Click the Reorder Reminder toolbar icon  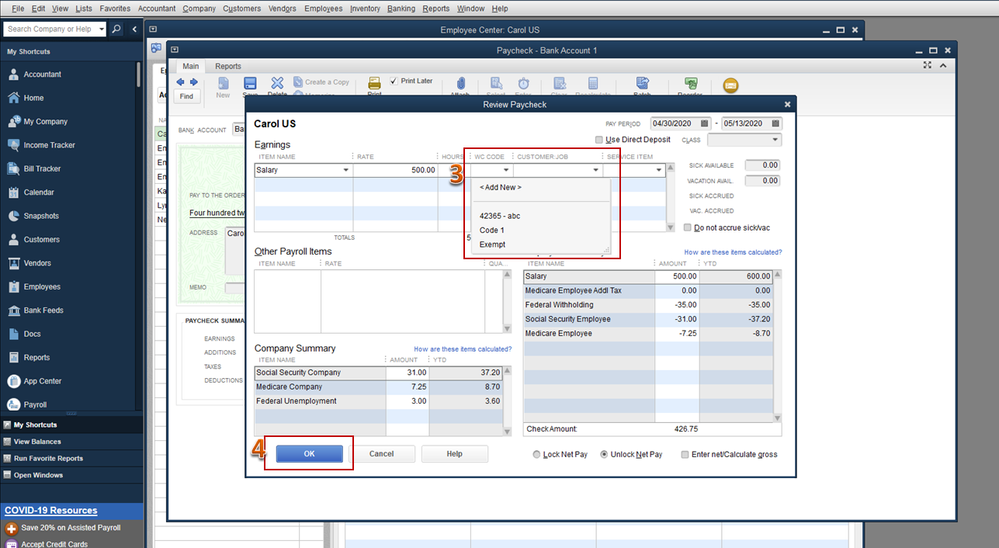(x=691, y=83)
